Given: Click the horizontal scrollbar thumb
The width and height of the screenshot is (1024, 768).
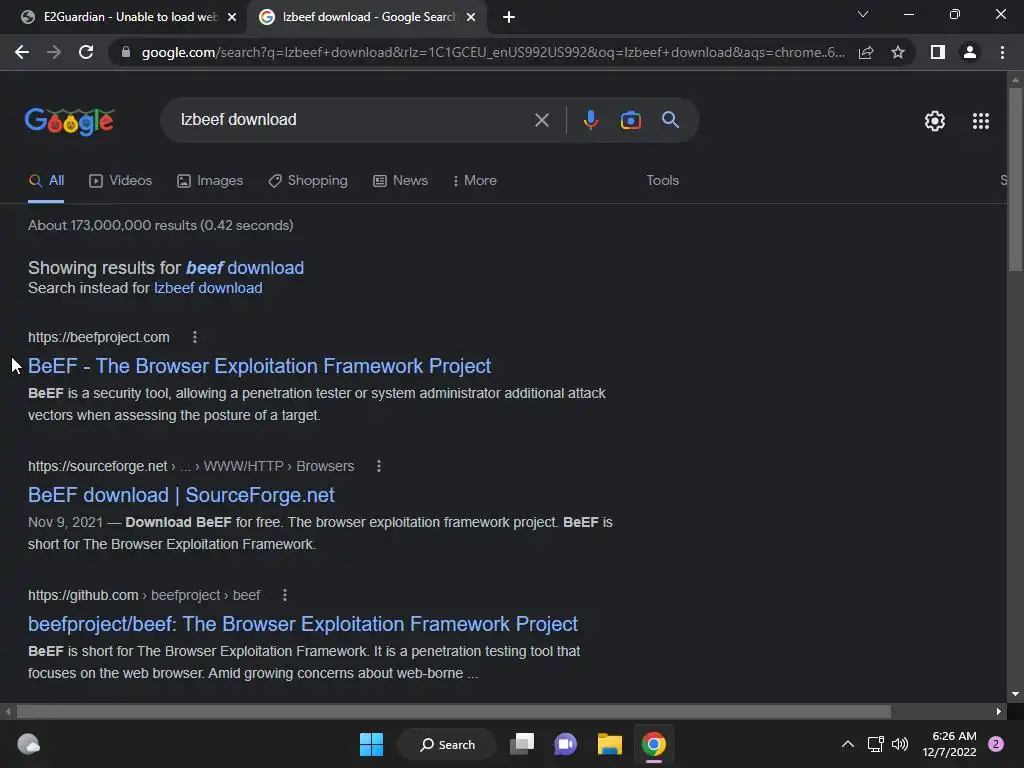Looking at the screenshot, I should [x=454, y=711].
